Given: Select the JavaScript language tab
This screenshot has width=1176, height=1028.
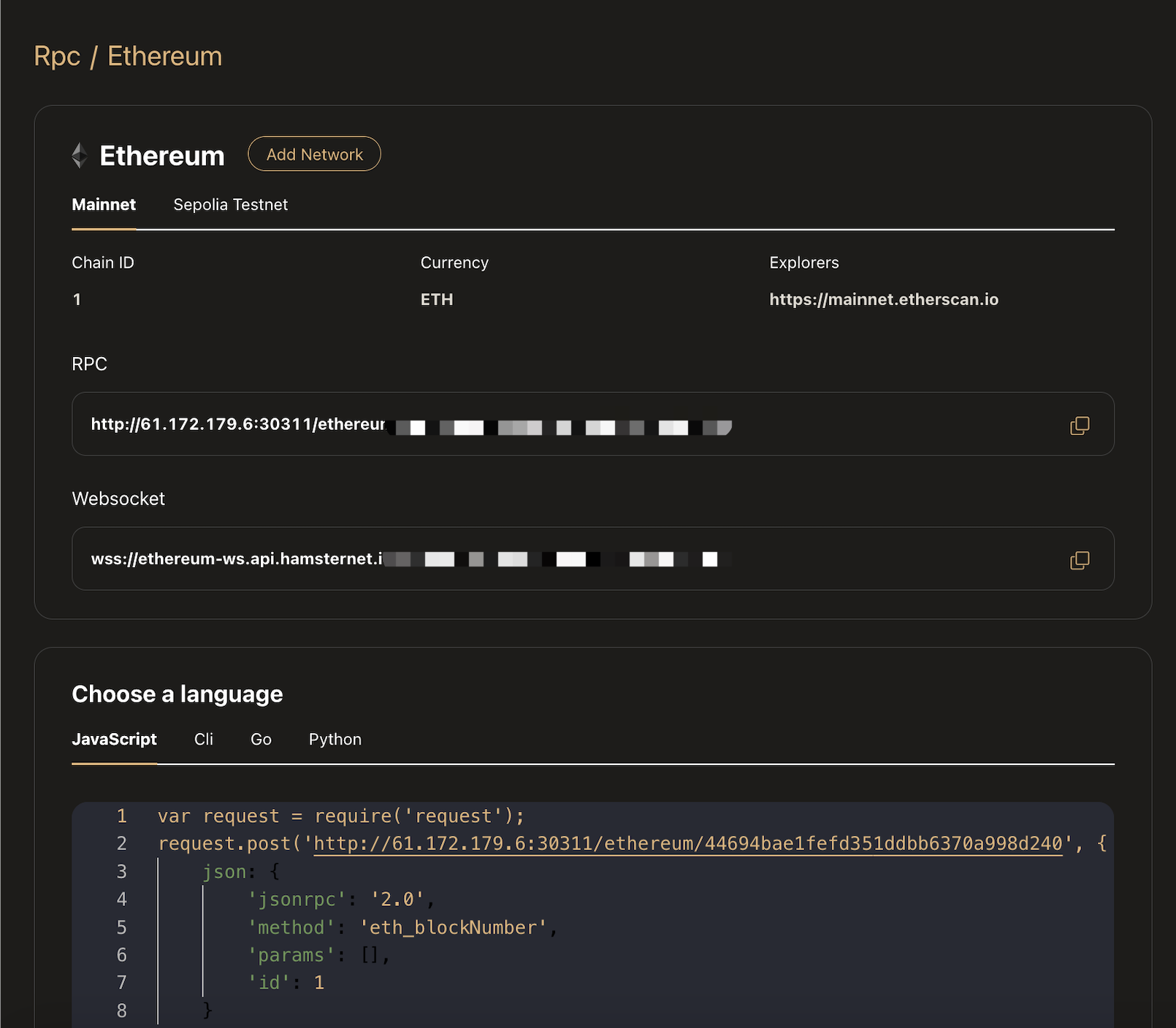Looking at the screenshot, I should click(114, 739).
